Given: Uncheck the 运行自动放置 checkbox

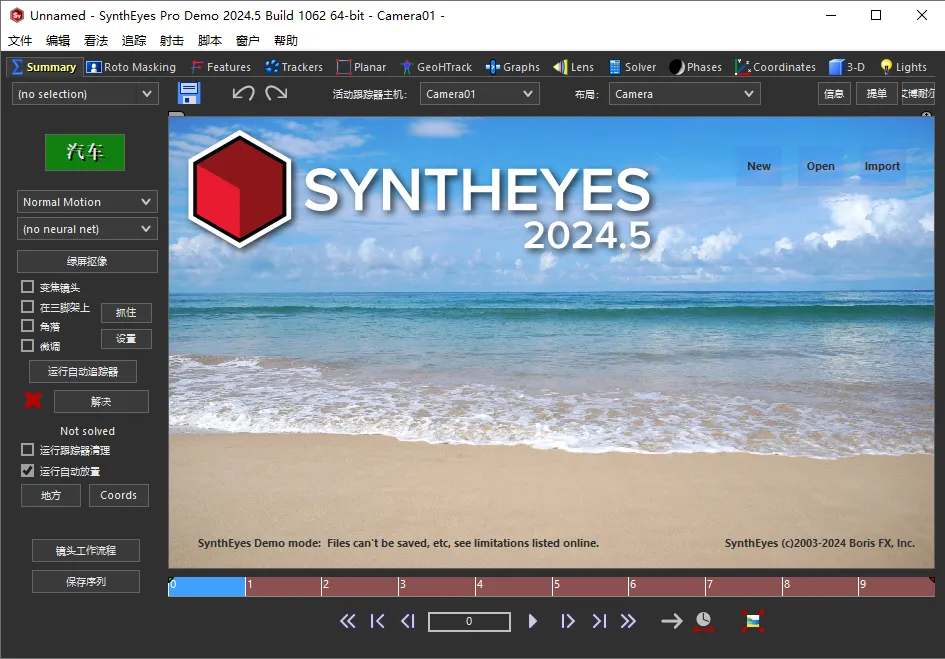Looking at the screenshot, I should (x=28, y=470).
